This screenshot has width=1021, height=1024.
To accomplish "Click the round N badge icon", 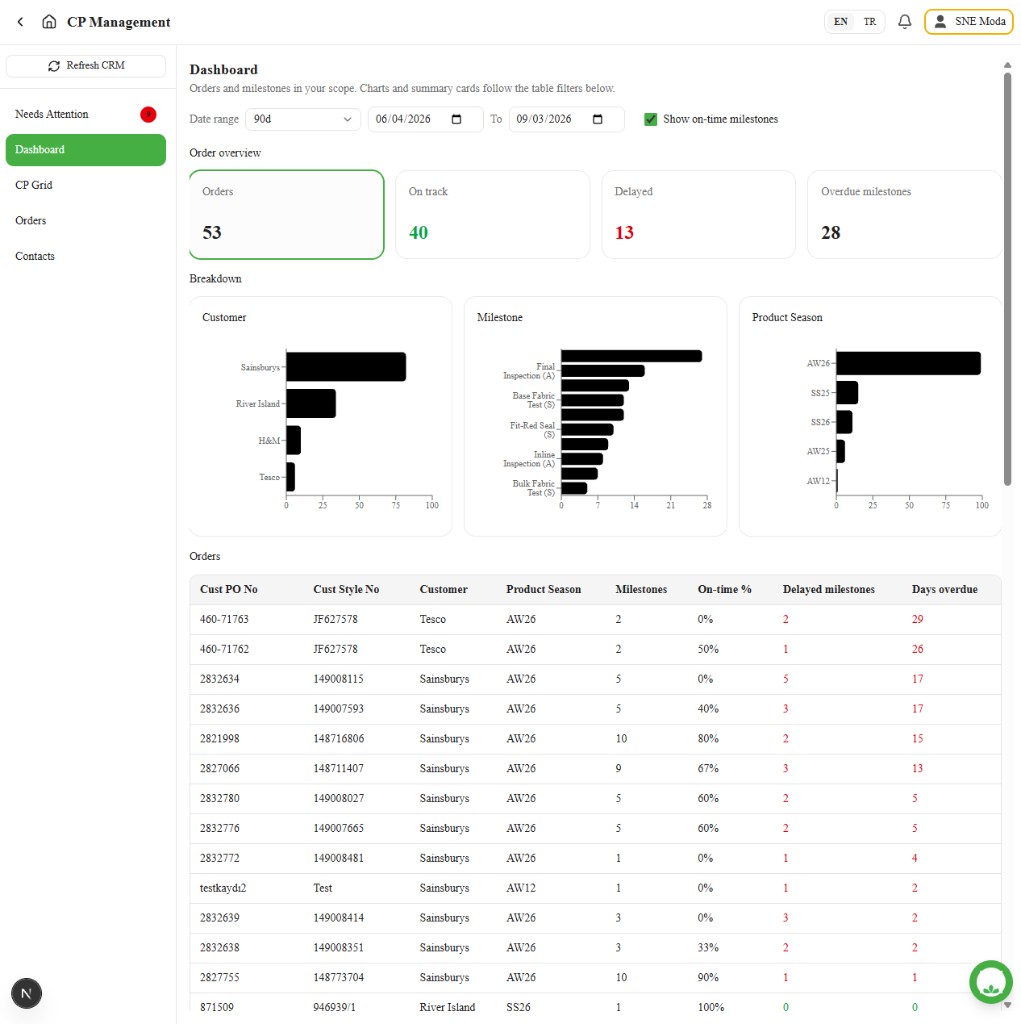I will click(26, 993).
